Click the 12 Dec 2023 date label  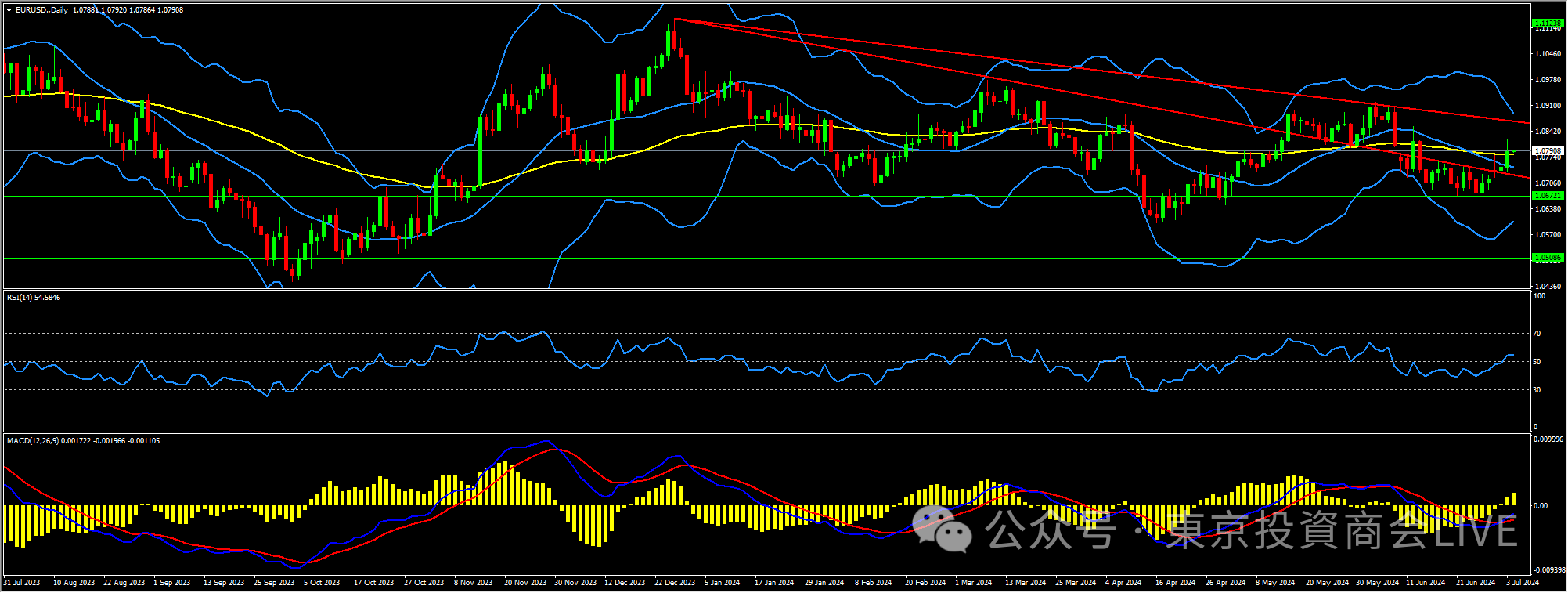[x=625, y=583]
